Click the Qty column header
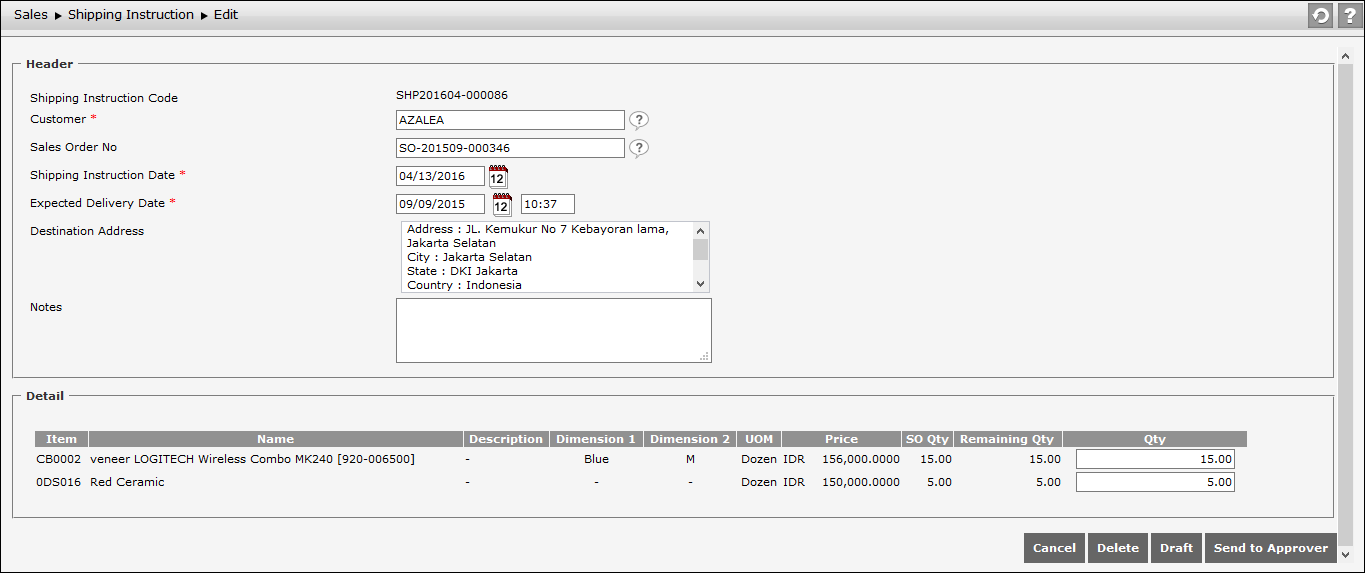This screenshot has width=1365, height=573. coord(1155,439)
